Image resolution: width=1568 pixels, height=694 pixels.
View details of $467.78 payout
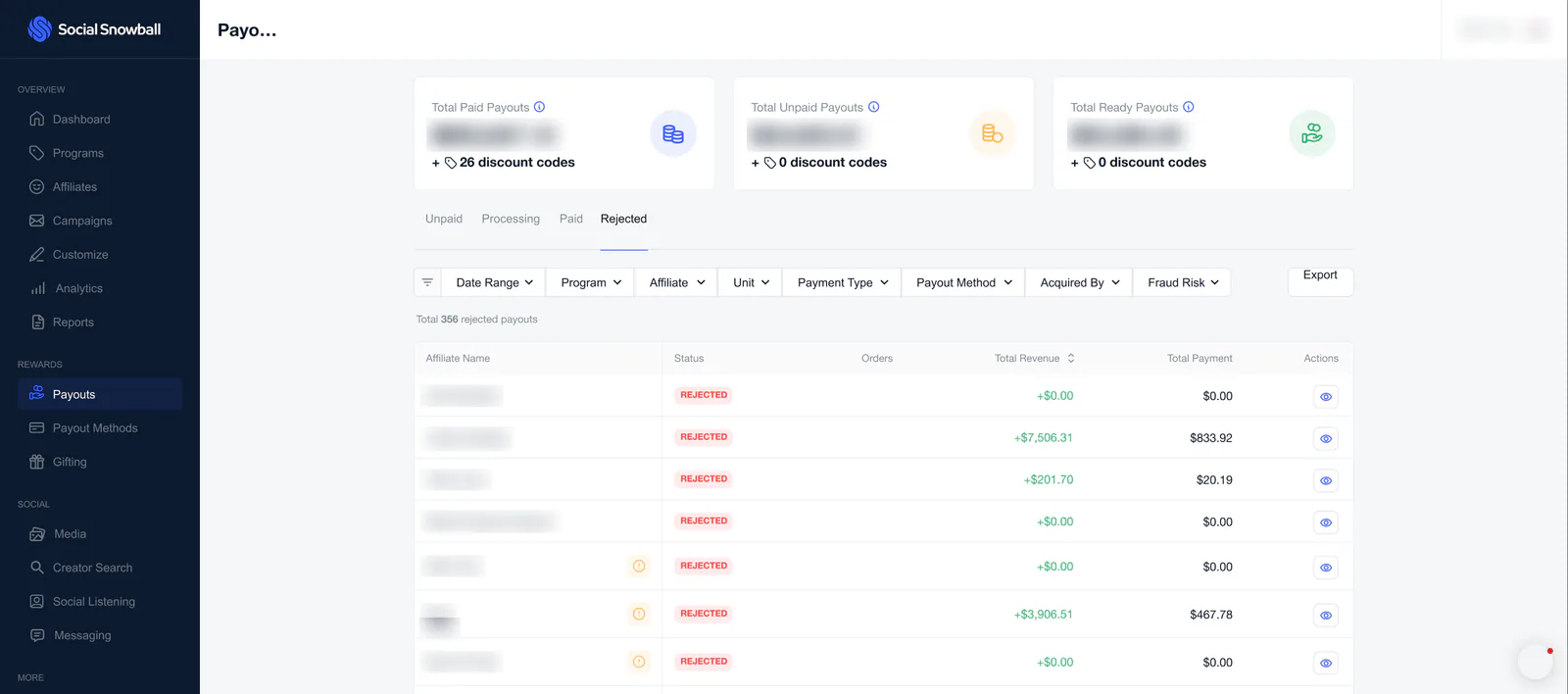pos(1326,616)
